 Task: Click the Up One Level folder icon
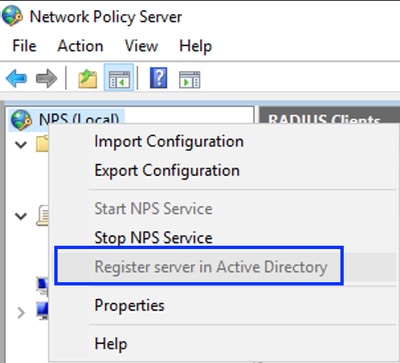click(x=88, y=79)
